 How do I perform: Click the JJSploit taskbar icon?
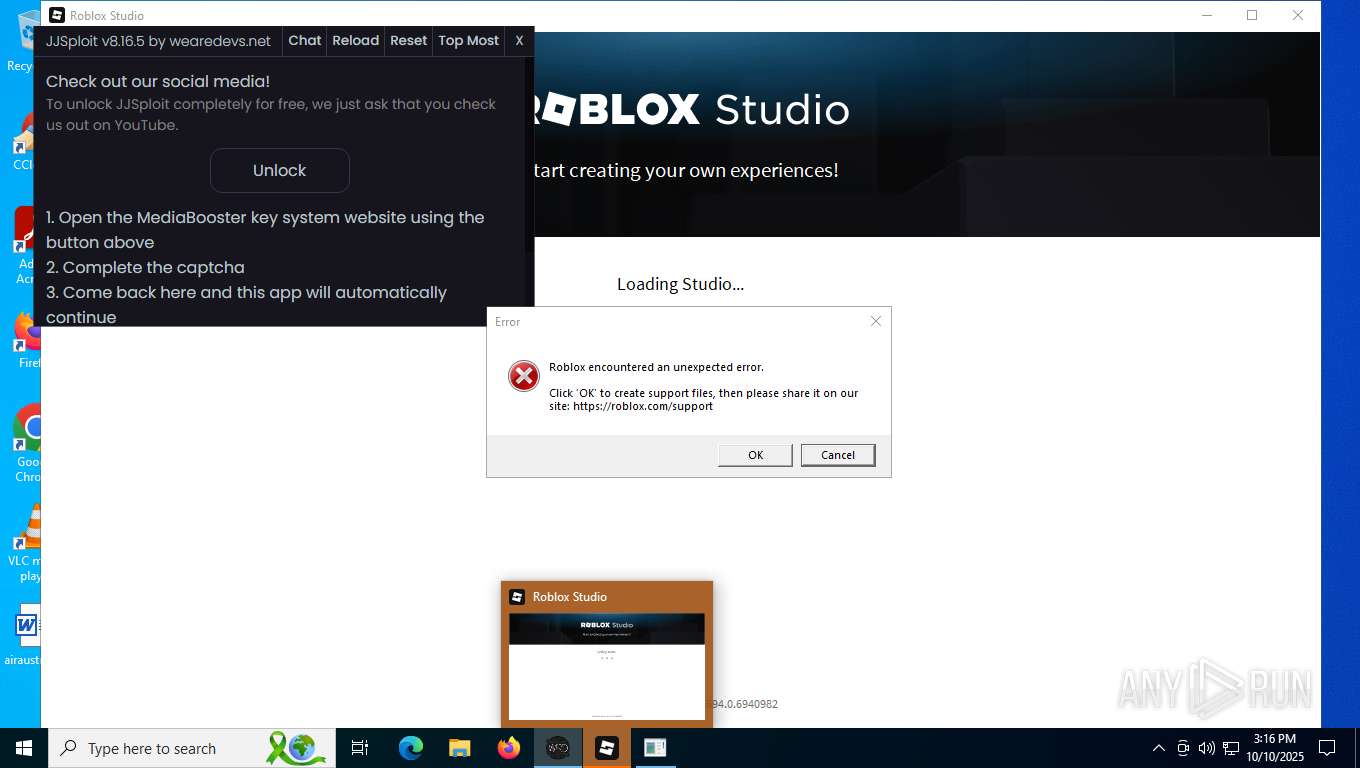tap(558, 748)
